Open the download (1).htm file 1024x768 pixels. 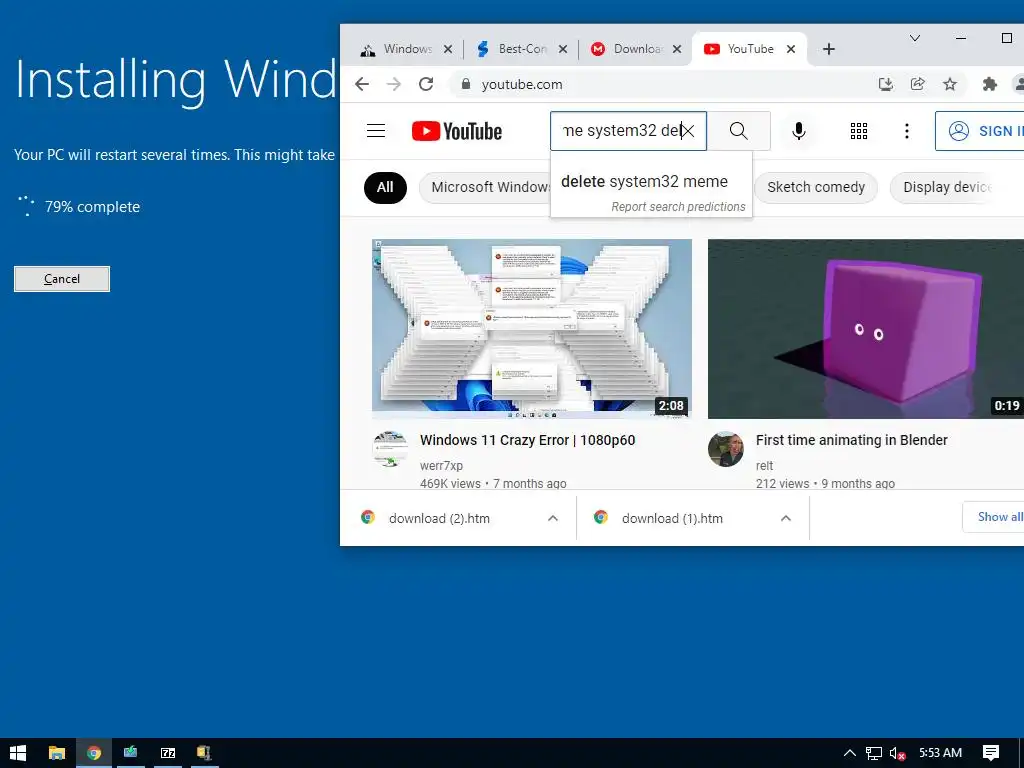tap(672, 519)
